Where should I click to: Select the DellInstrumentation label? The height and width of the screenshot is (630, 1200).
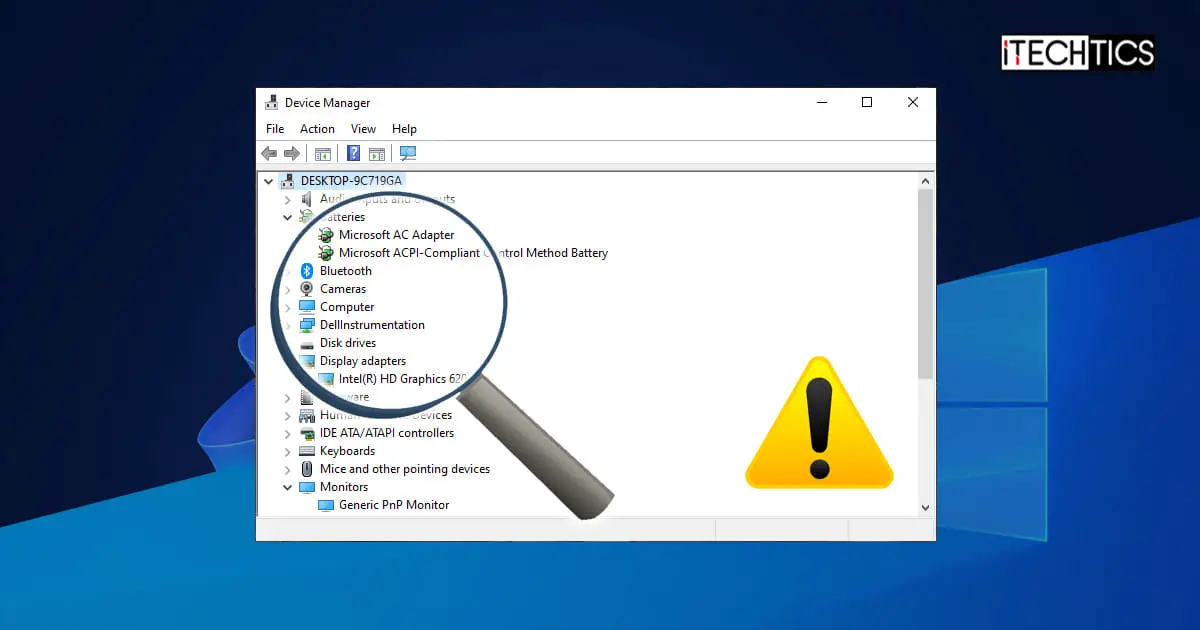coord(372,325)
